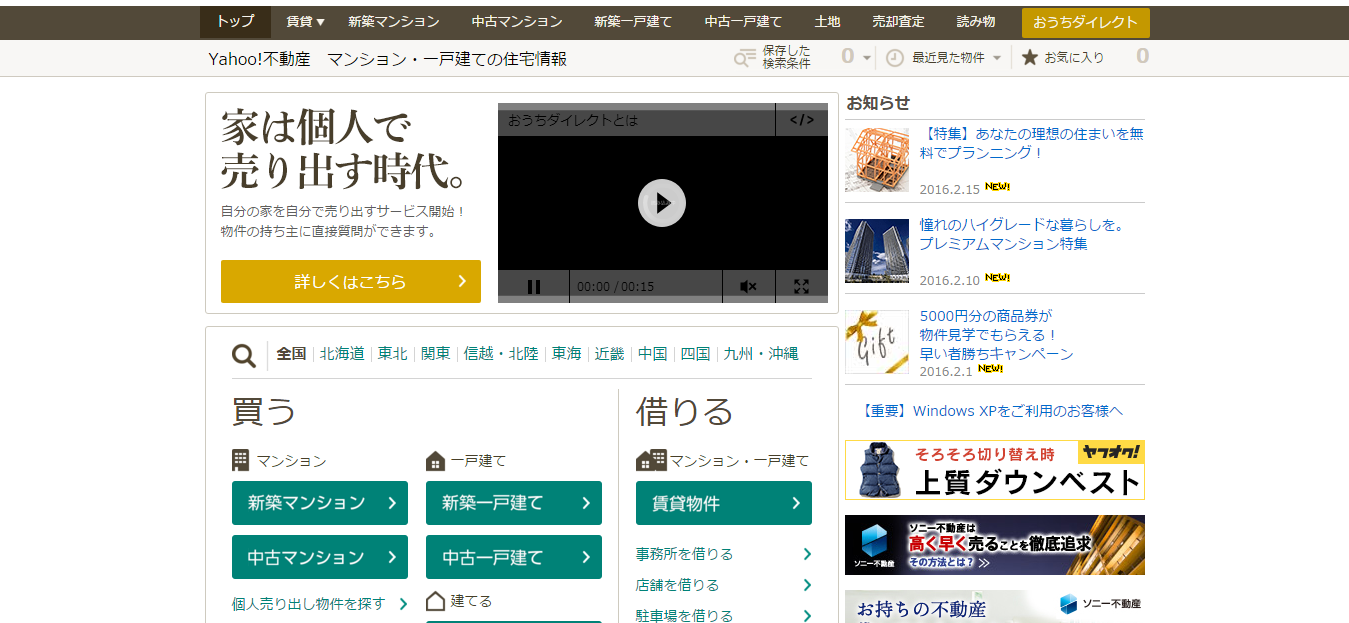The height and width of the screenshot is (623, 1349).
Task: Click the favorites star icon
Action: 1029,58
